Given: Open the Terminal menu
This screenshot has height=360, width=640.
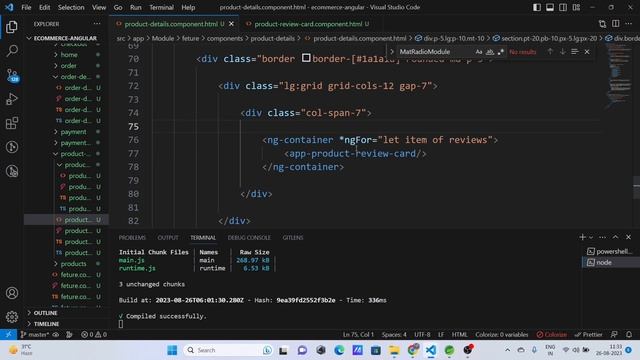Looking at the screenshot, I should tap(161, 7).
